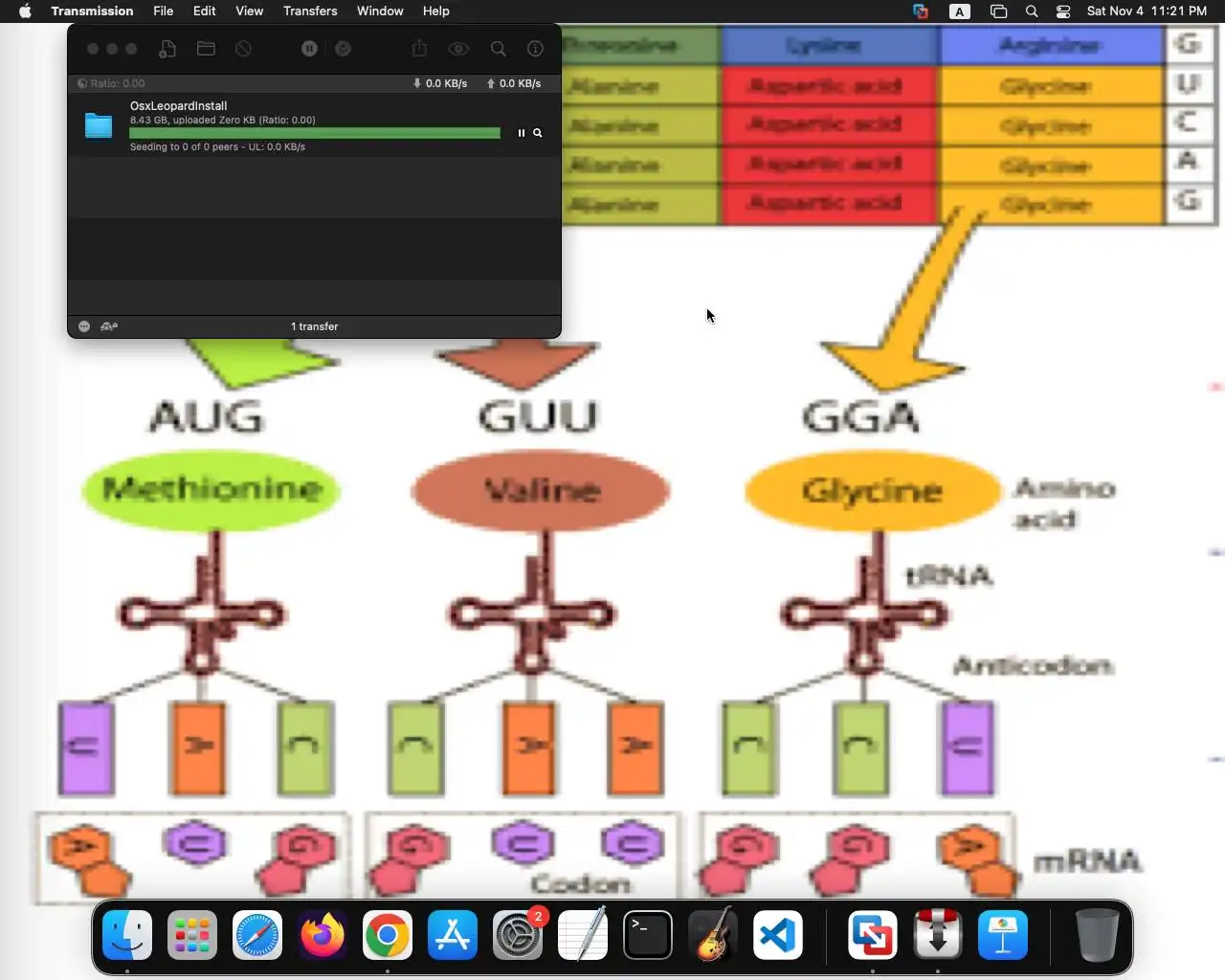Click the Open Torrent folder toolbar icon

206,49
